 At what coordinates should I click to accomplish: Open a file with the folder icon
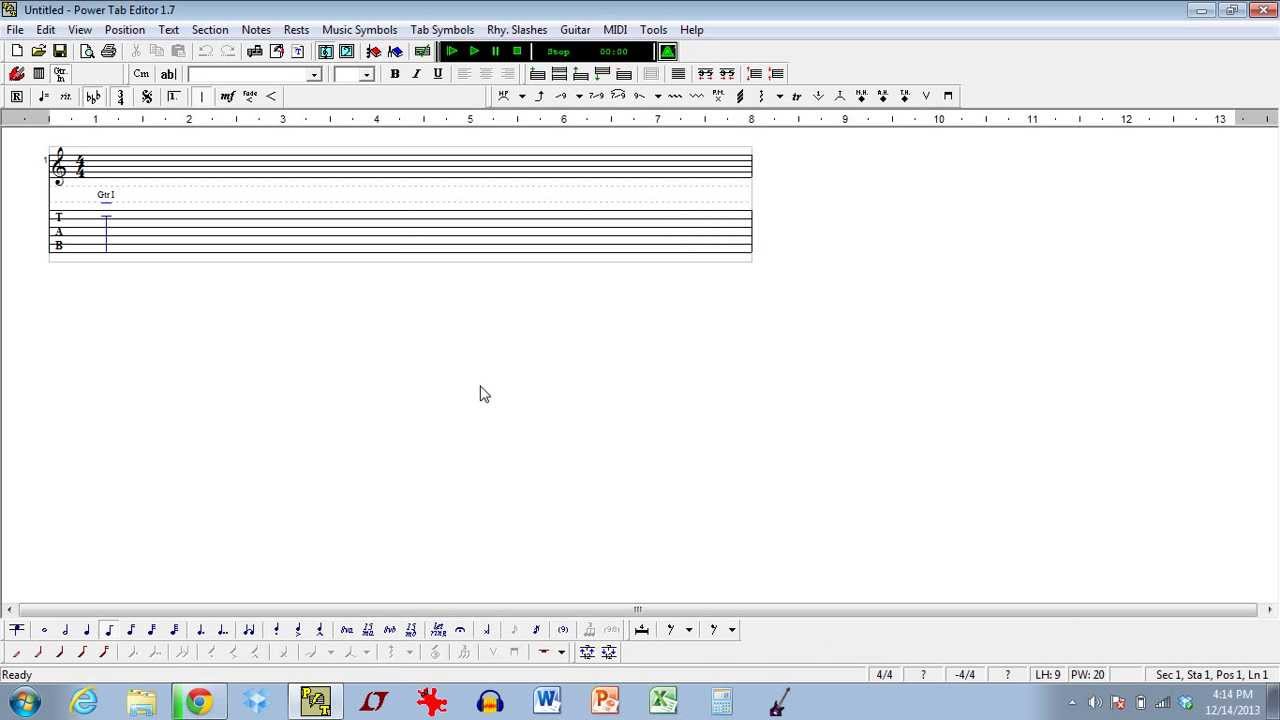38,51
